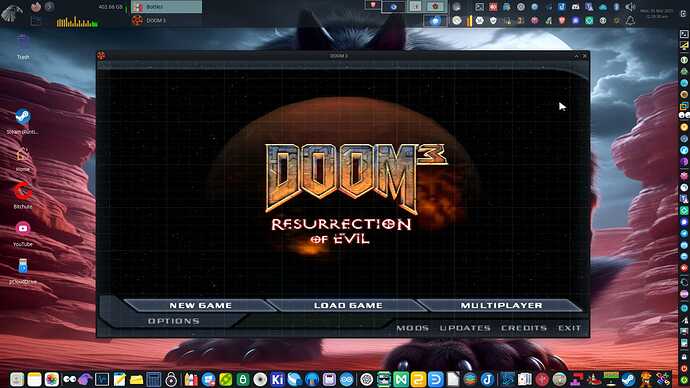Launch the YouTube desktop shortcut
Screen dimensions: 690x388
(23, 234)
